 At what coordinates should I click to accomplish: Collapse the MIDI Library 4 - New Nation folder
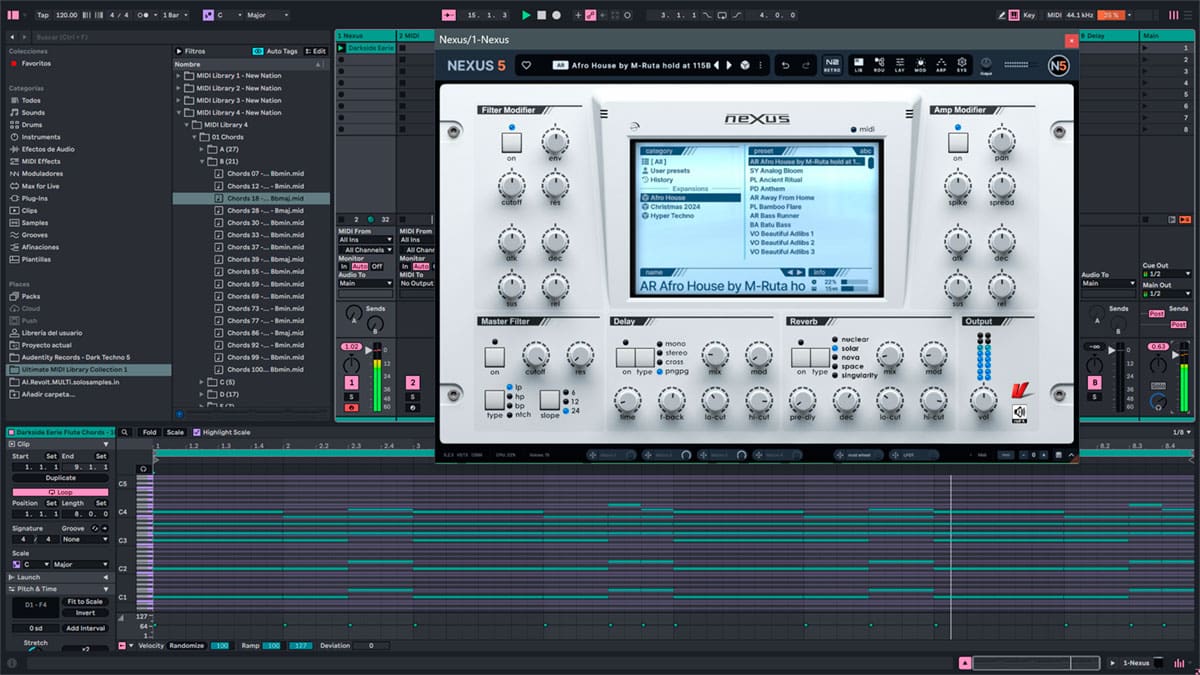[x=179, y=113]
